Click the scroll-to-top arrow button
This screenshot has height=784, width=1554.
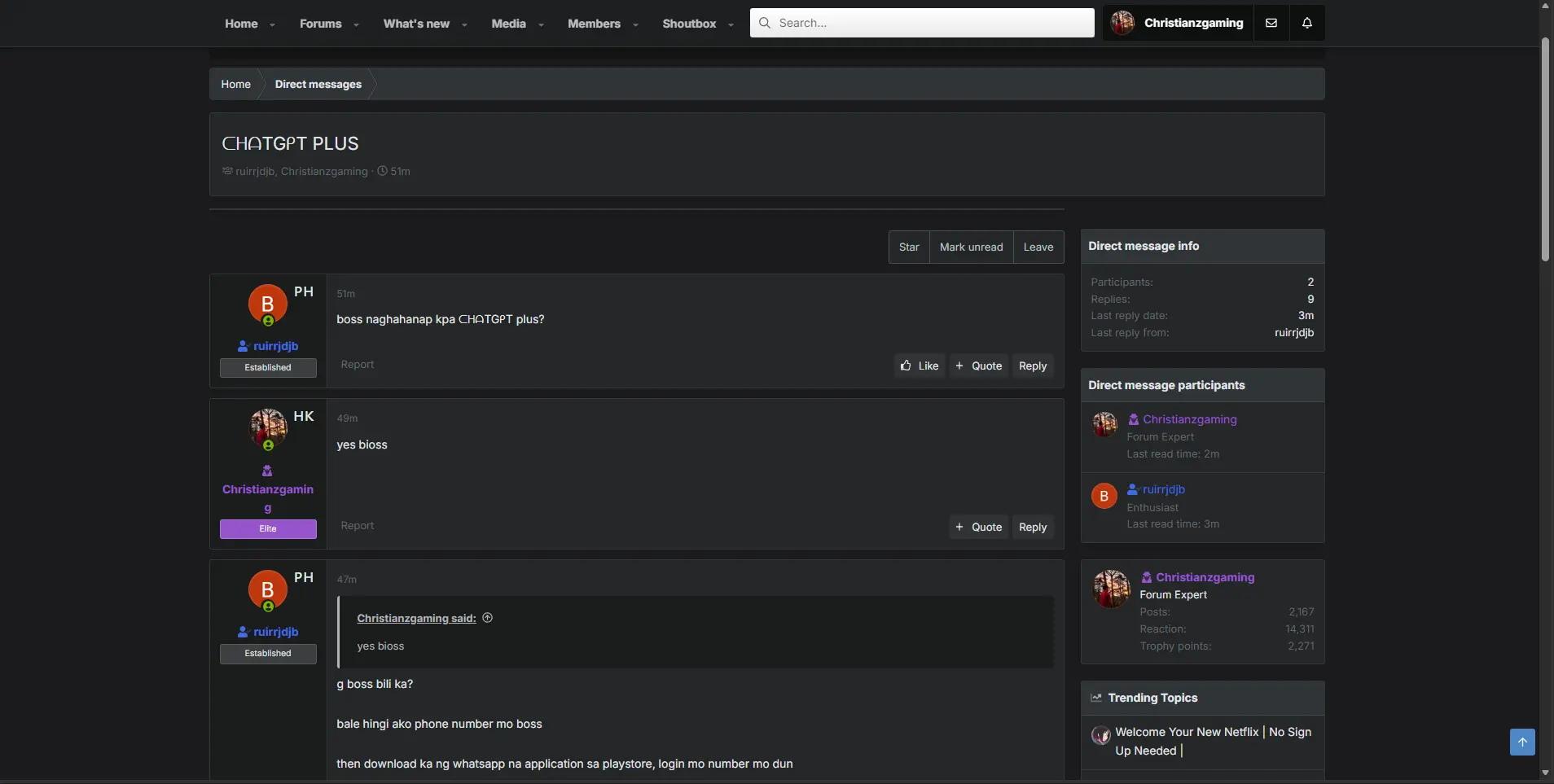point(1522,742)
